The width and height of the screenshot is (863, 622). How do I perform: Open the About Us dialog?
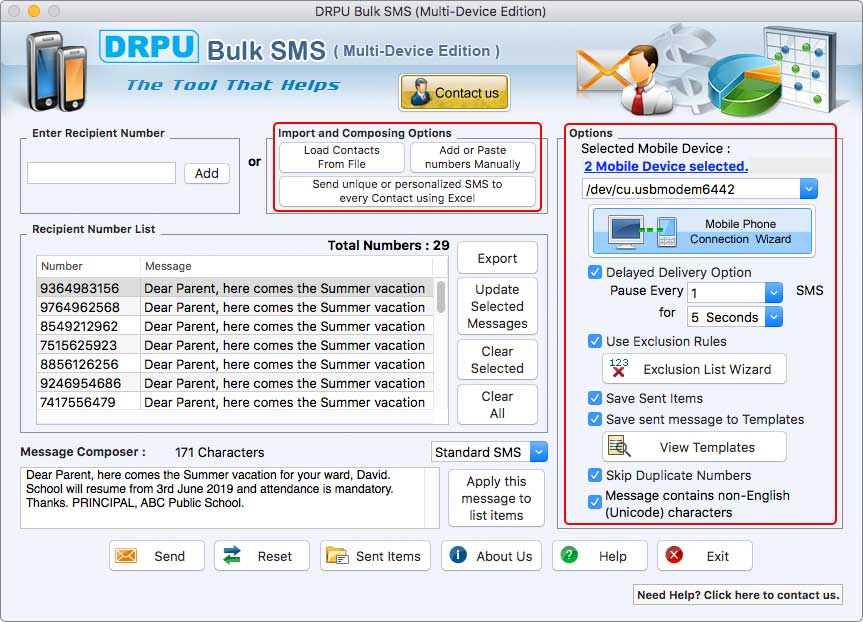click(491, 555)
